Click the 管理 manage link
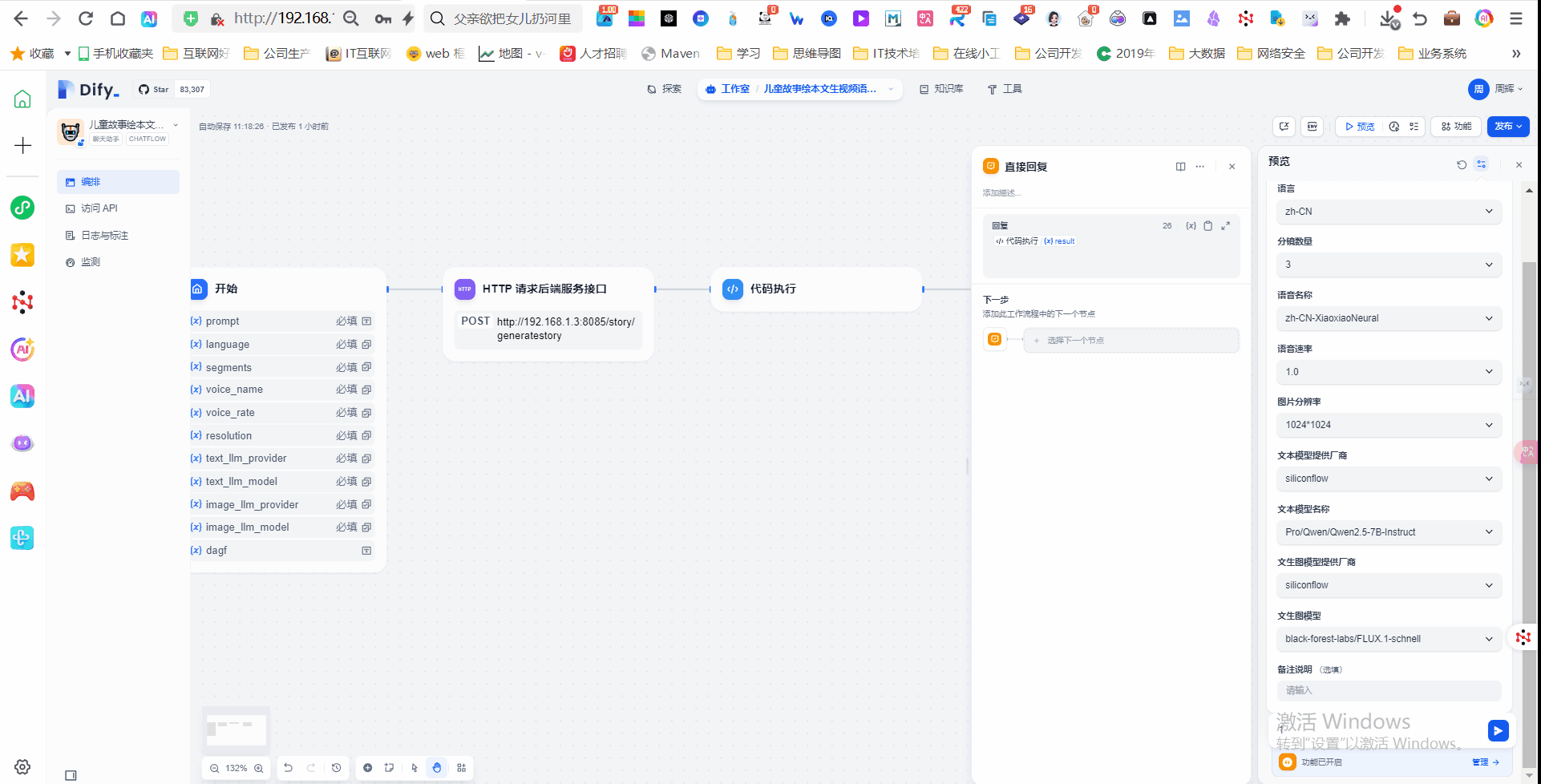 click(1485, 762)
